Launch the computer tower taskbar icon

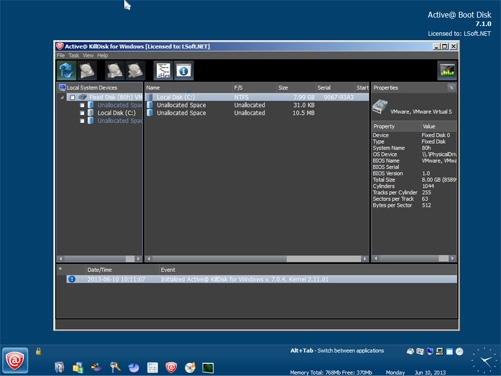pyautogui.click(x=60, y=367)
